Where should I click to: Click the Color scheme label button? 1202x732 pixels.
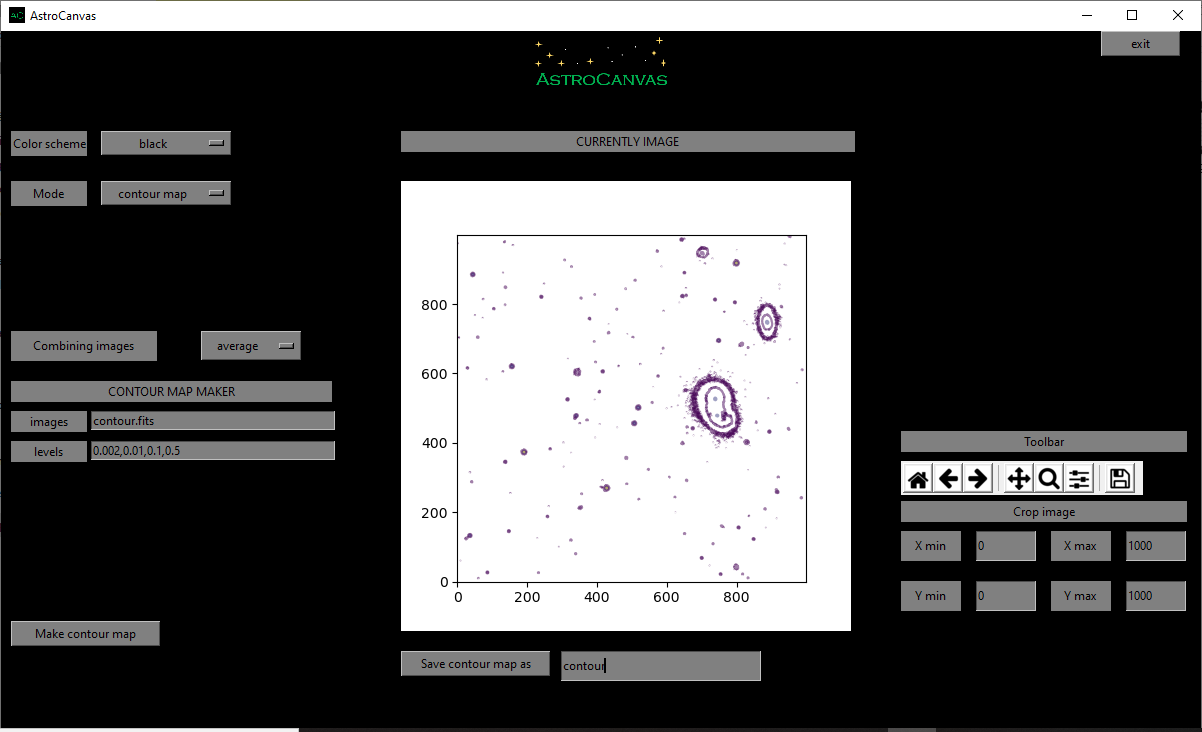point(49,143)
